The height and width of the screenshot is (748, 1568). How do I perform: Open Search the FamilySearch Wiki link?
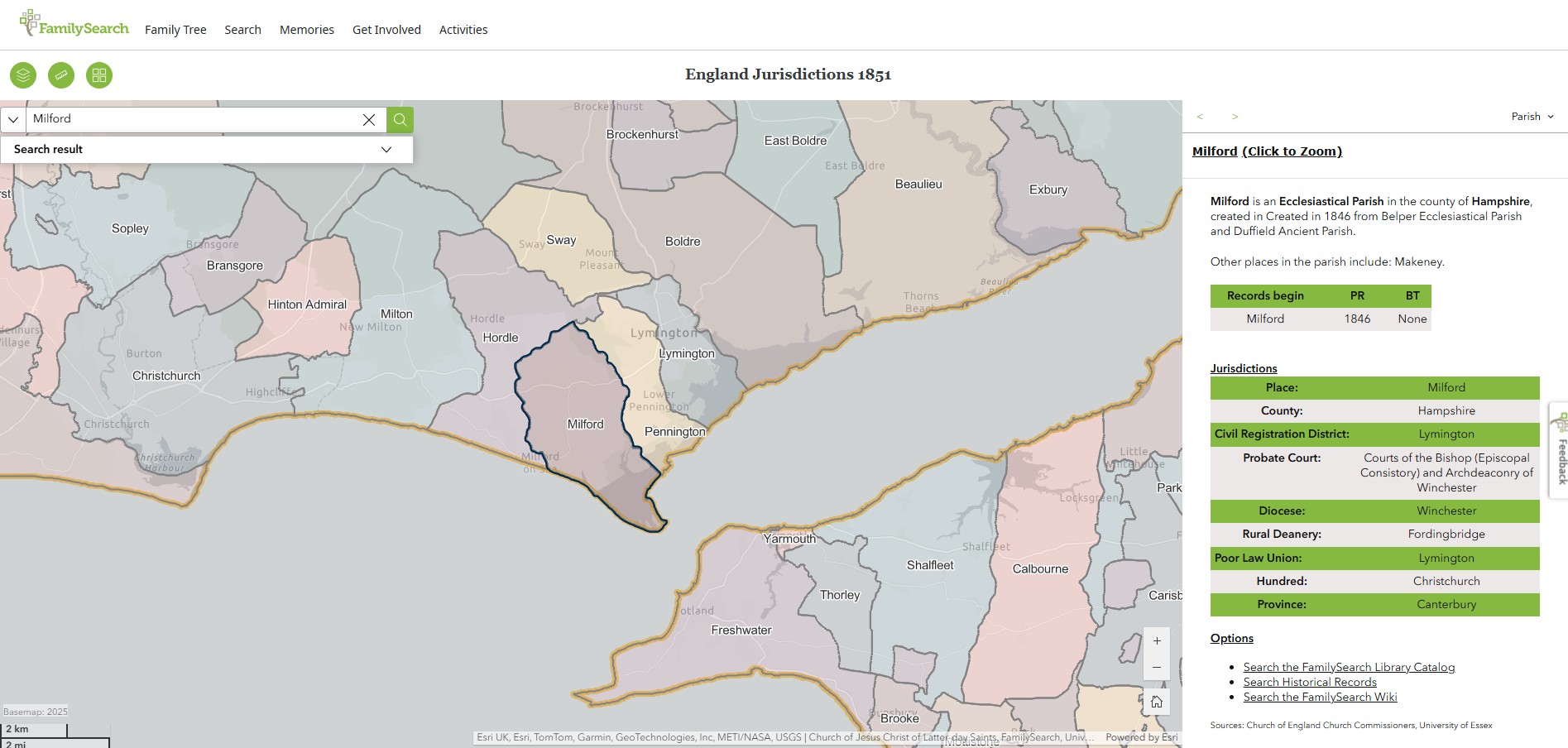click(1319, 697)
